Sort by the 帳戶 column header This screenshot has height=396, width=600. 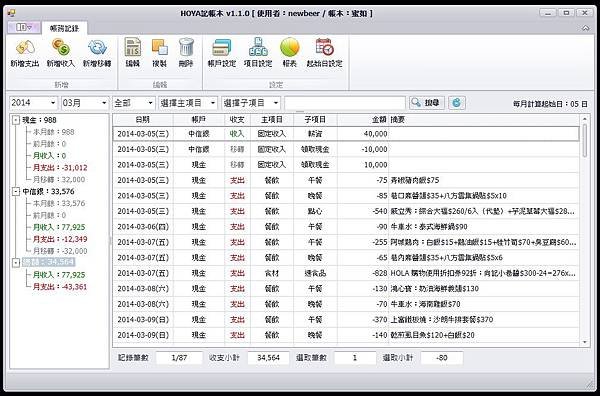[x=199, y=120]
